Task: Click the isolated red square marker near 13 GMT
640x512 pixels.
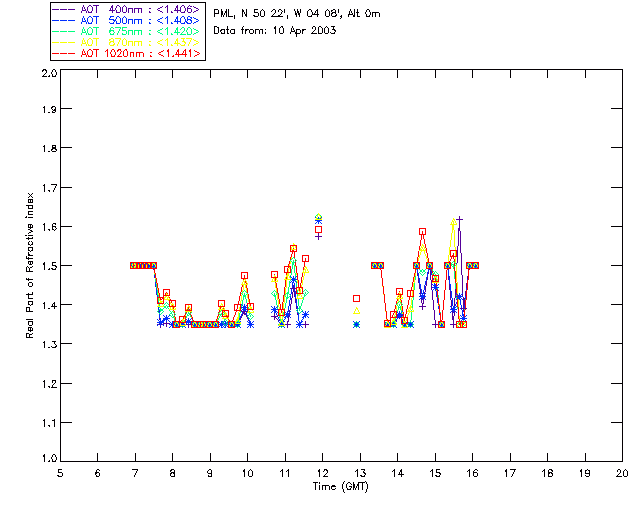Action: [x=356, y=299]
